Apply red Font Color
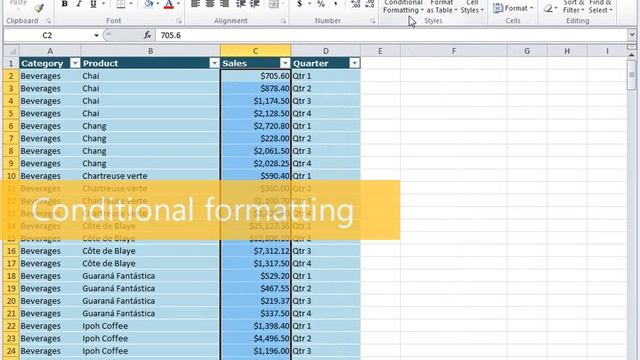The height and width of the screenshot is (360, 640). pos(169,4)
